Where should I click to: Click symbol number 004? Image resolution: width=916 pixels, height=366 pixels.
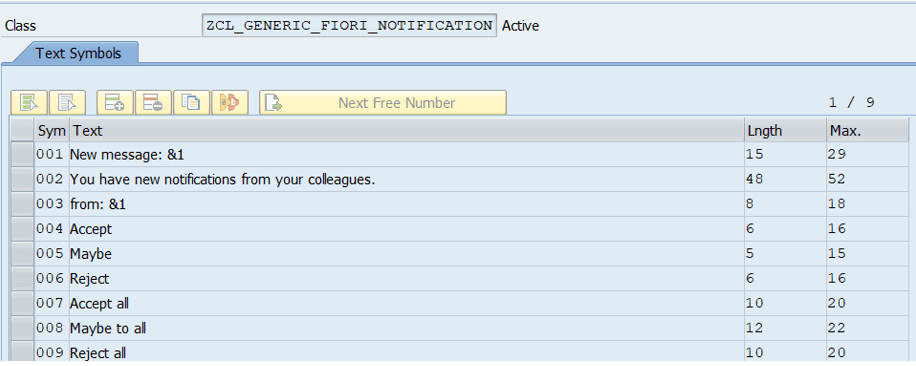click(x=50, y=229)
